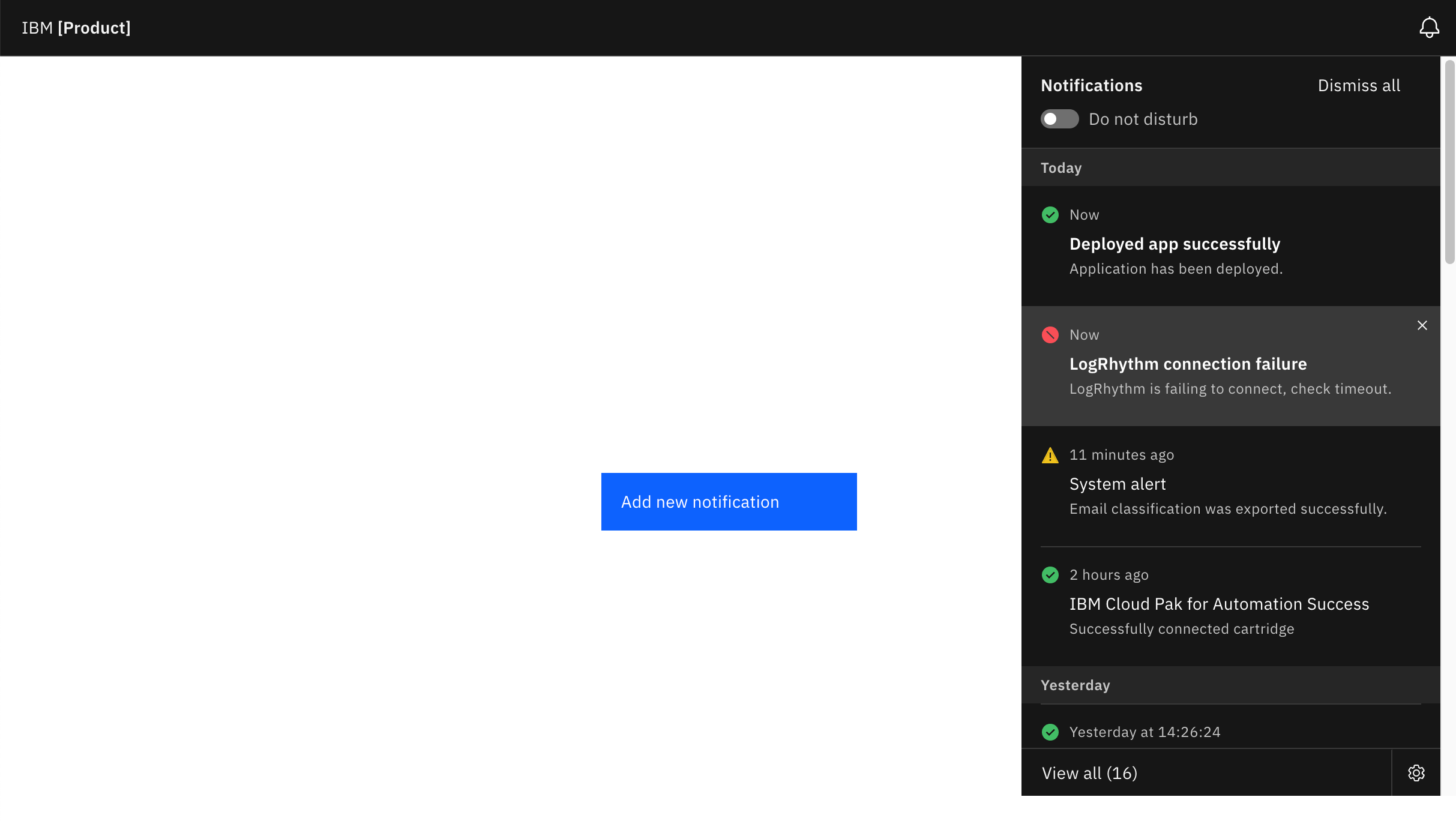Click the IBM [Product] logo

[x=76, y=28]
